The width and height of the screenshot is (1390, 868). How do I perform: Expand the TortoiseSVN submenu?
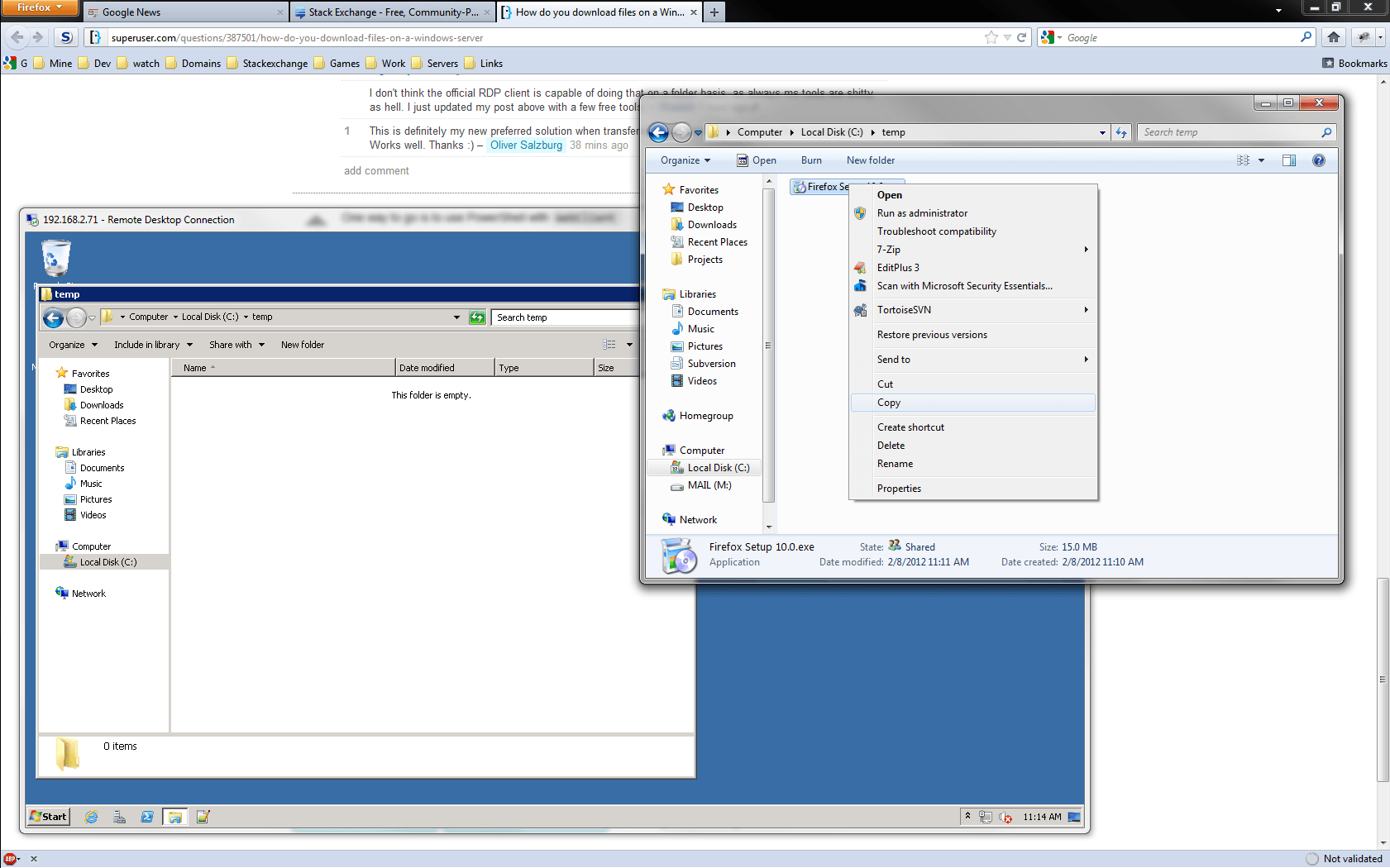coord(972,310)
